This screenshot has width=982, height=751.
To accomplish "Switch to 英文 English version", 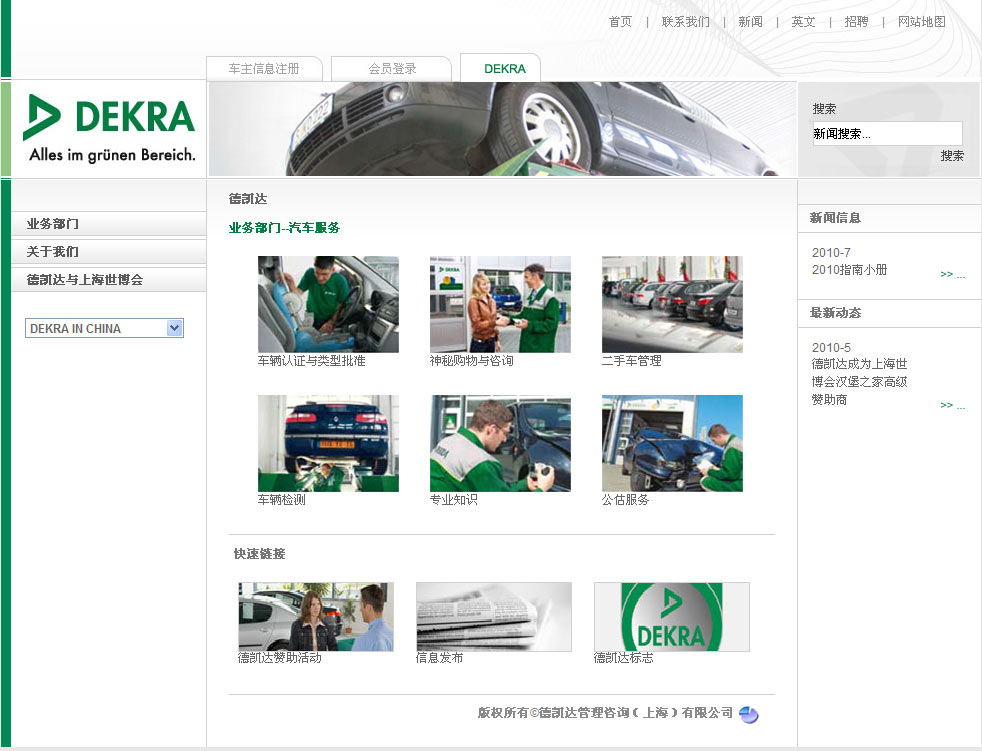I will point(803,22).
